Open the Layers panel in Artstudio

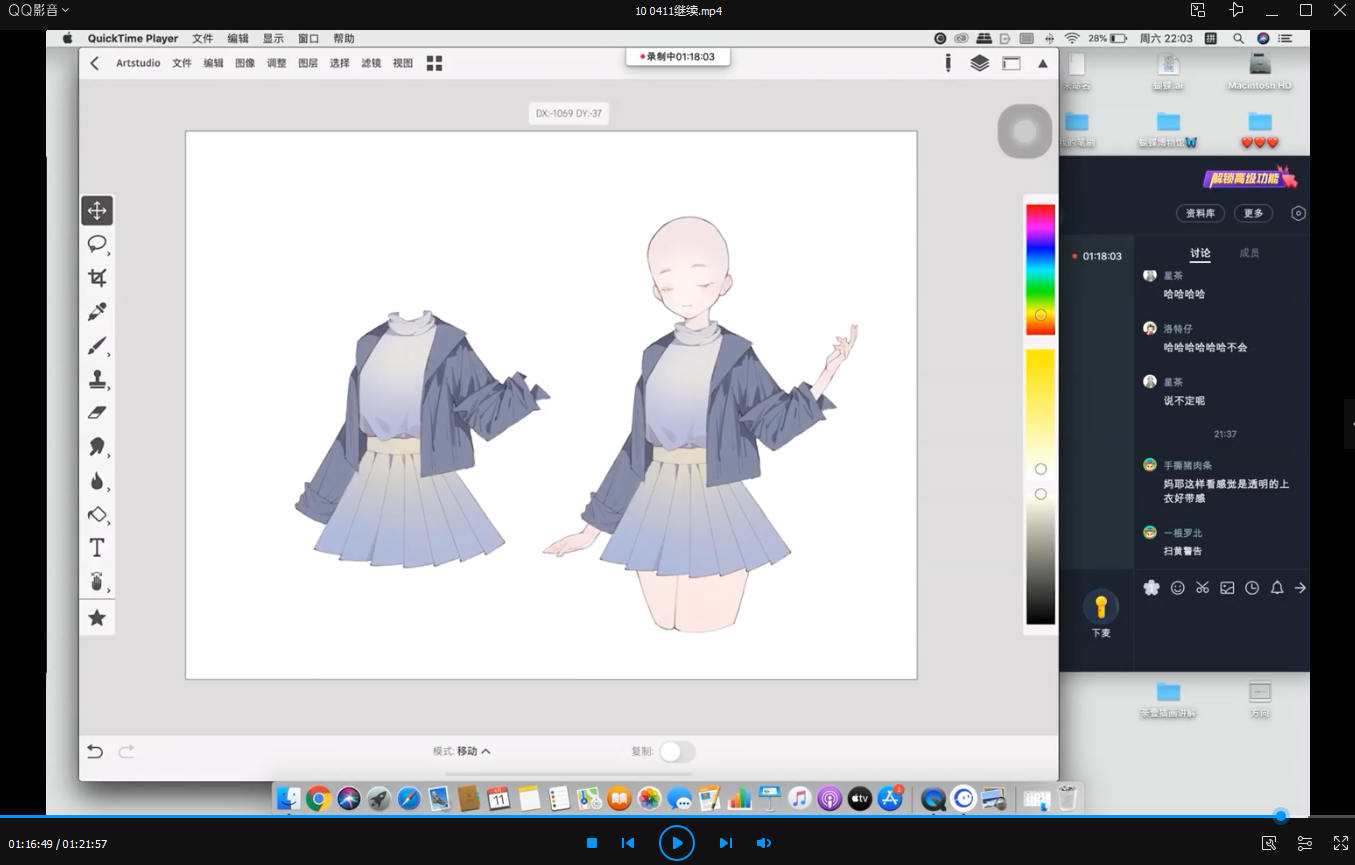[x=980, y=63]
